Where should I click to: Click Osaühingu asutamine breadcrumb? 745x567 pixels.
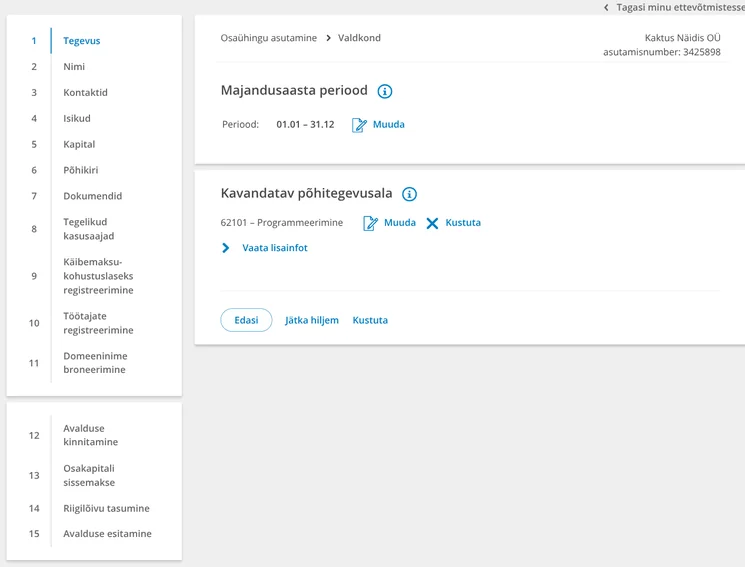pyautogui.click(x=268, y=38)
